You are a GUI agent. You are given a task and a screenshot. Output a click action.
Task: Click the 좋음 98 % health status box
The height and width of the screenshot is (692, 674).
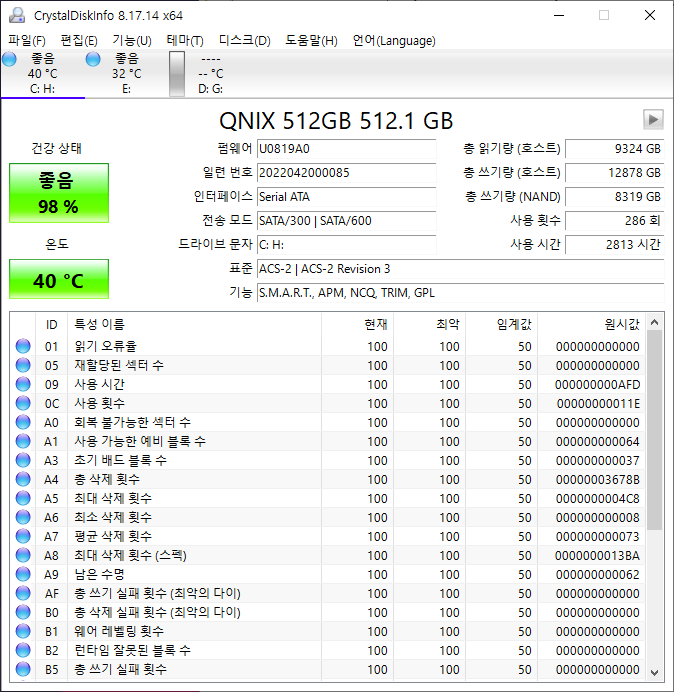click(59, 193)
